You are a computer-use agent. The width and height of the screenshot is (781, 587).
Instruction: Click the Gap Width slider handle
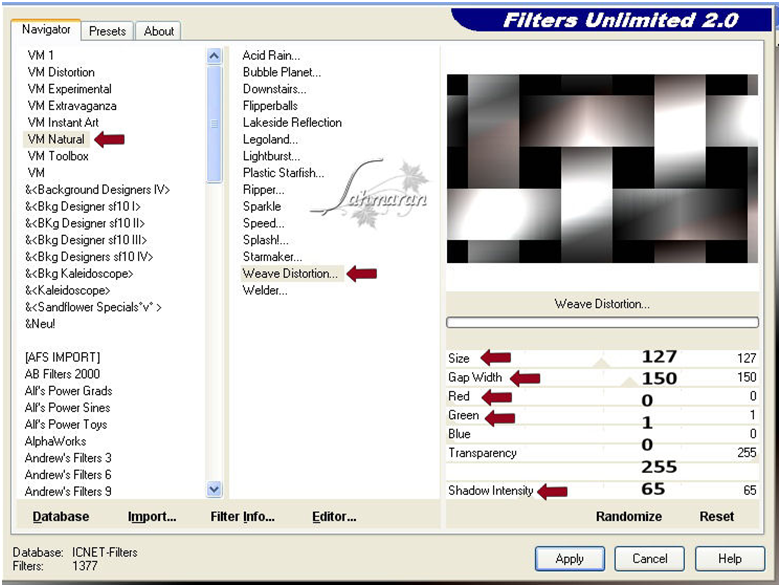tap(630, 382)
